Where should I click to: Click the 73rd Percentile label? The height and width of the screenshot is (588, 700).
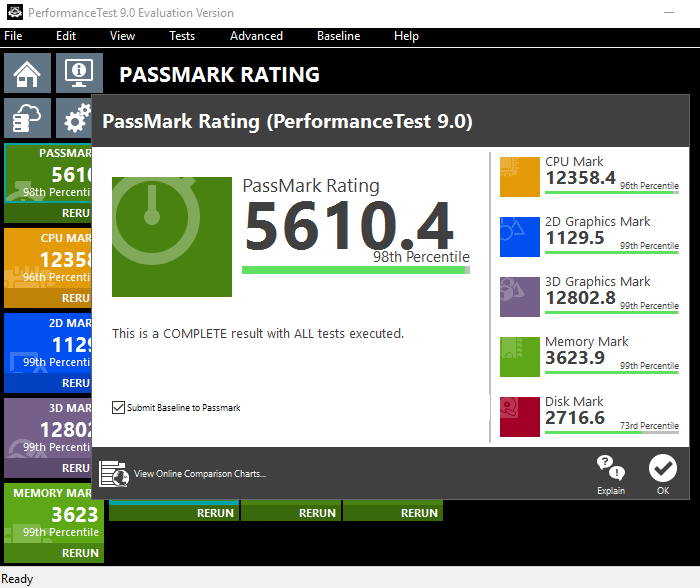click(649, 425)
